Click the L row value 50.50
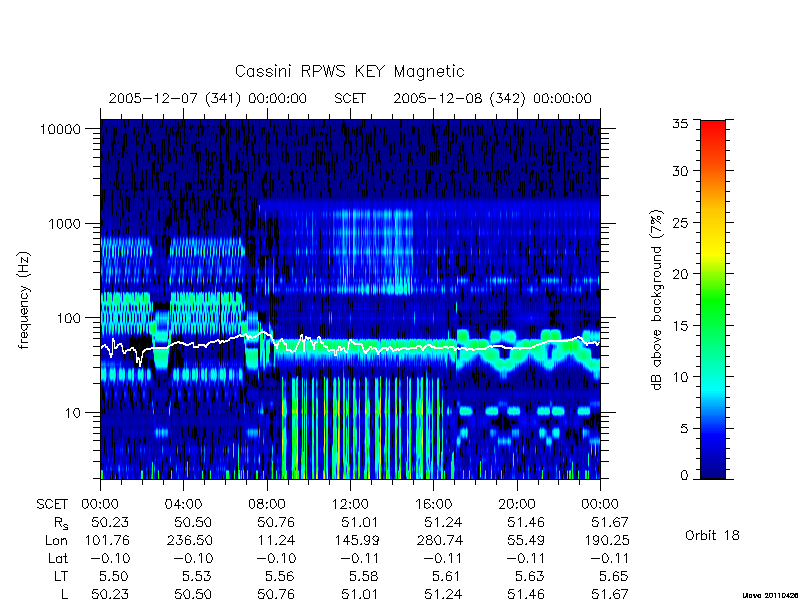Viewport: 800px width, 600px height. pyautogui.click(x=193, y=594)
